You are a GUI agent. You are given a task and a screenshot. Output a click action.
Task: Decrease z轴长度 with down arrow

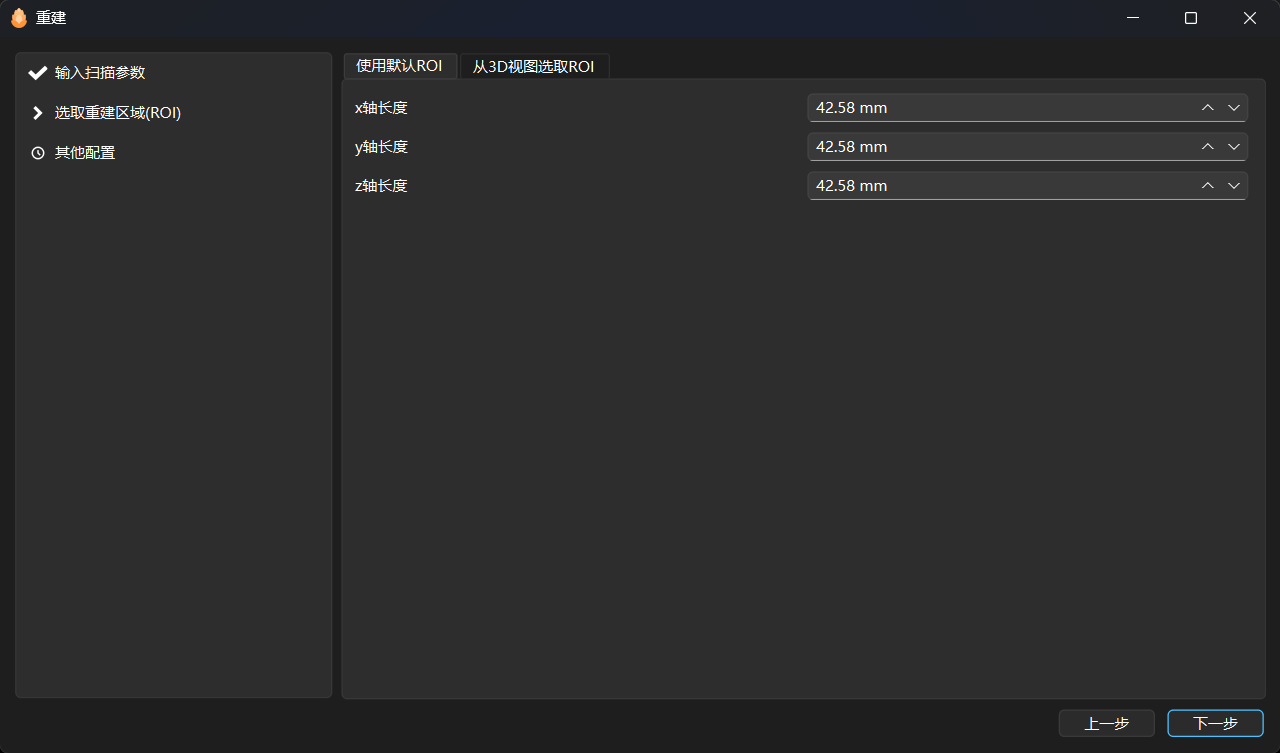[1233, 186]
